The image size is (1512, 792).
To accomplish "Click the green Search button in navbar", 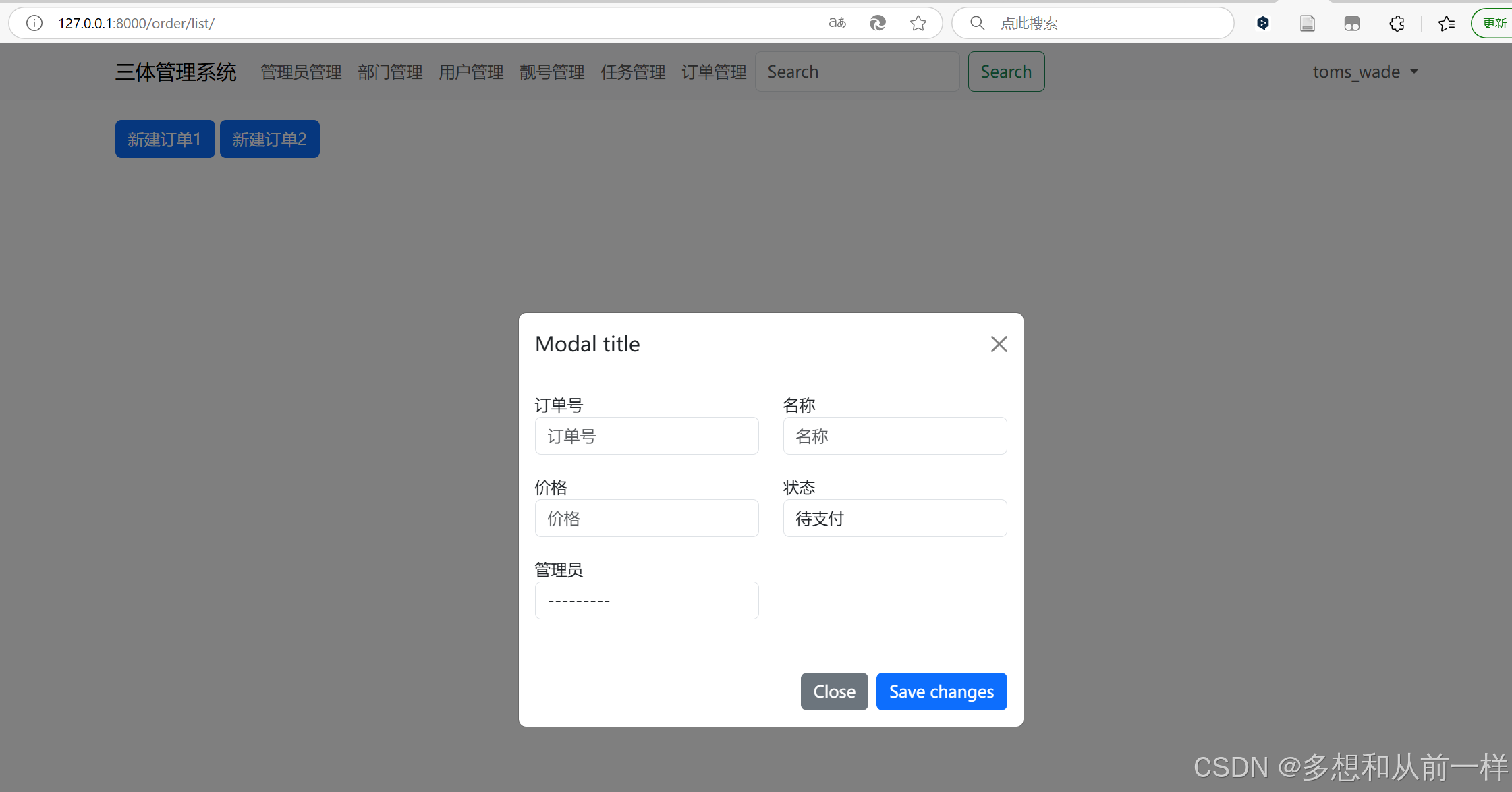I will point(1006,72).
